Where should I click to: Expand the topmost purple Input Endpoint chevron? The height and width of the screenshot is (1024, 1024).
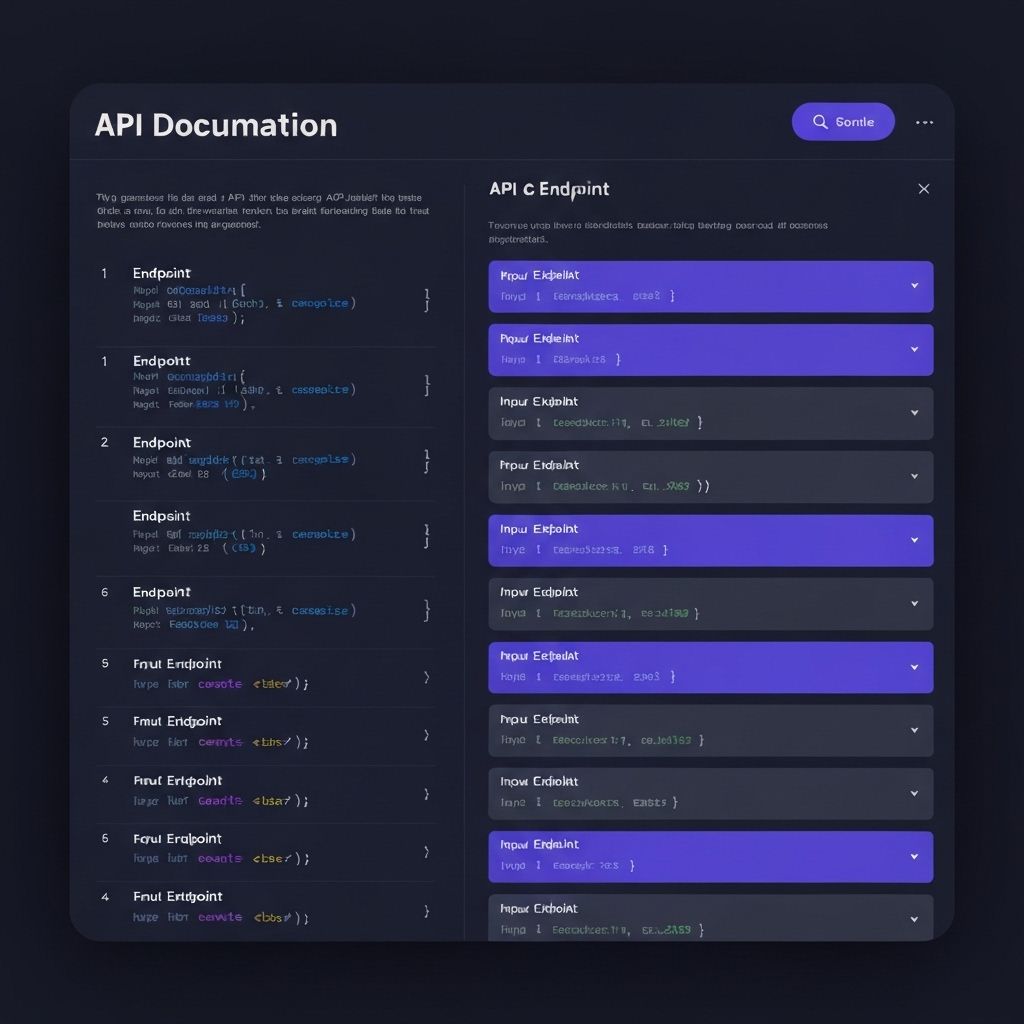point(914,286)
